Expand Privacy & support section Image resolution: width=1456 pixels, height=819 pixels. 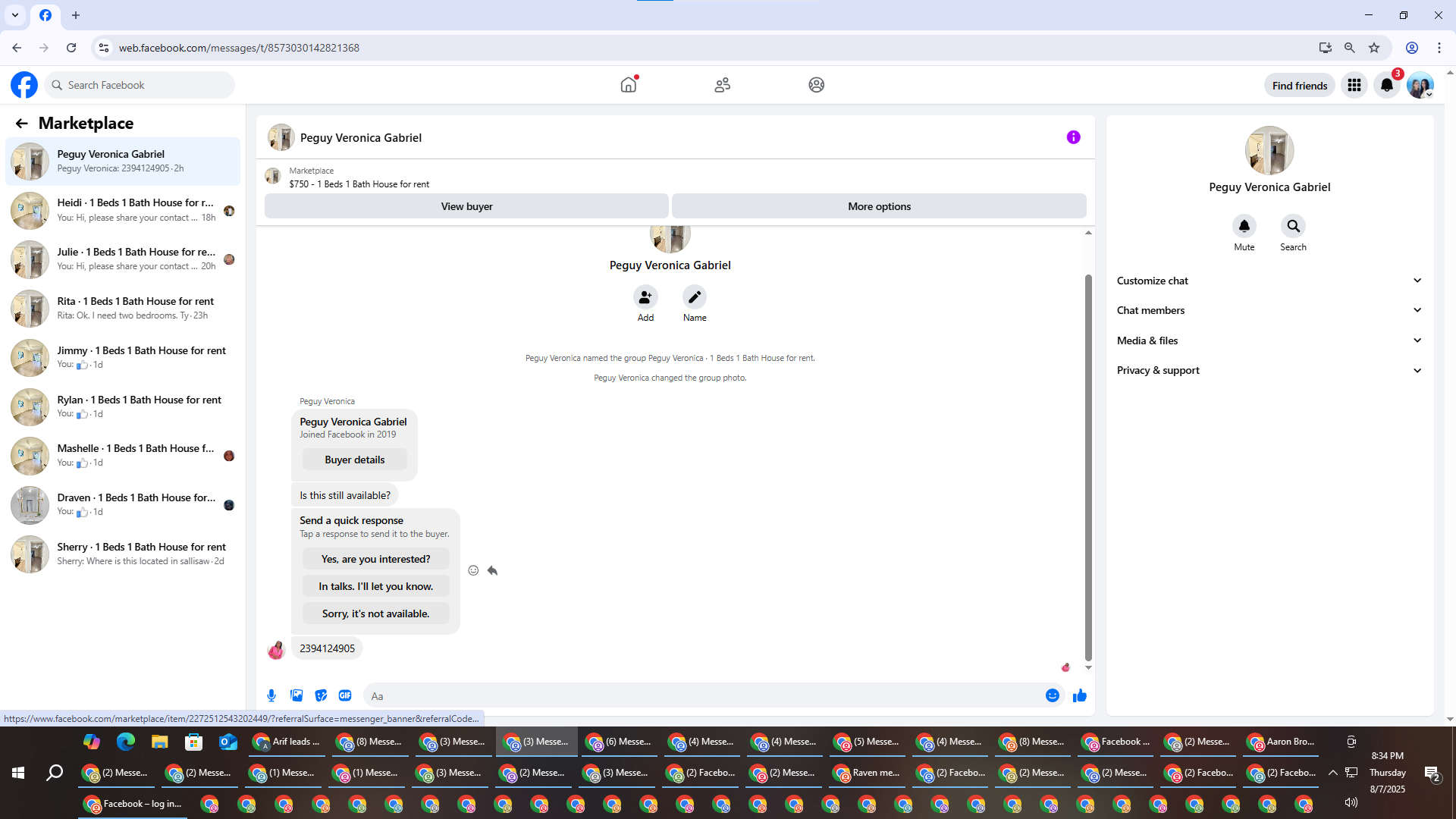[1269, 370]
